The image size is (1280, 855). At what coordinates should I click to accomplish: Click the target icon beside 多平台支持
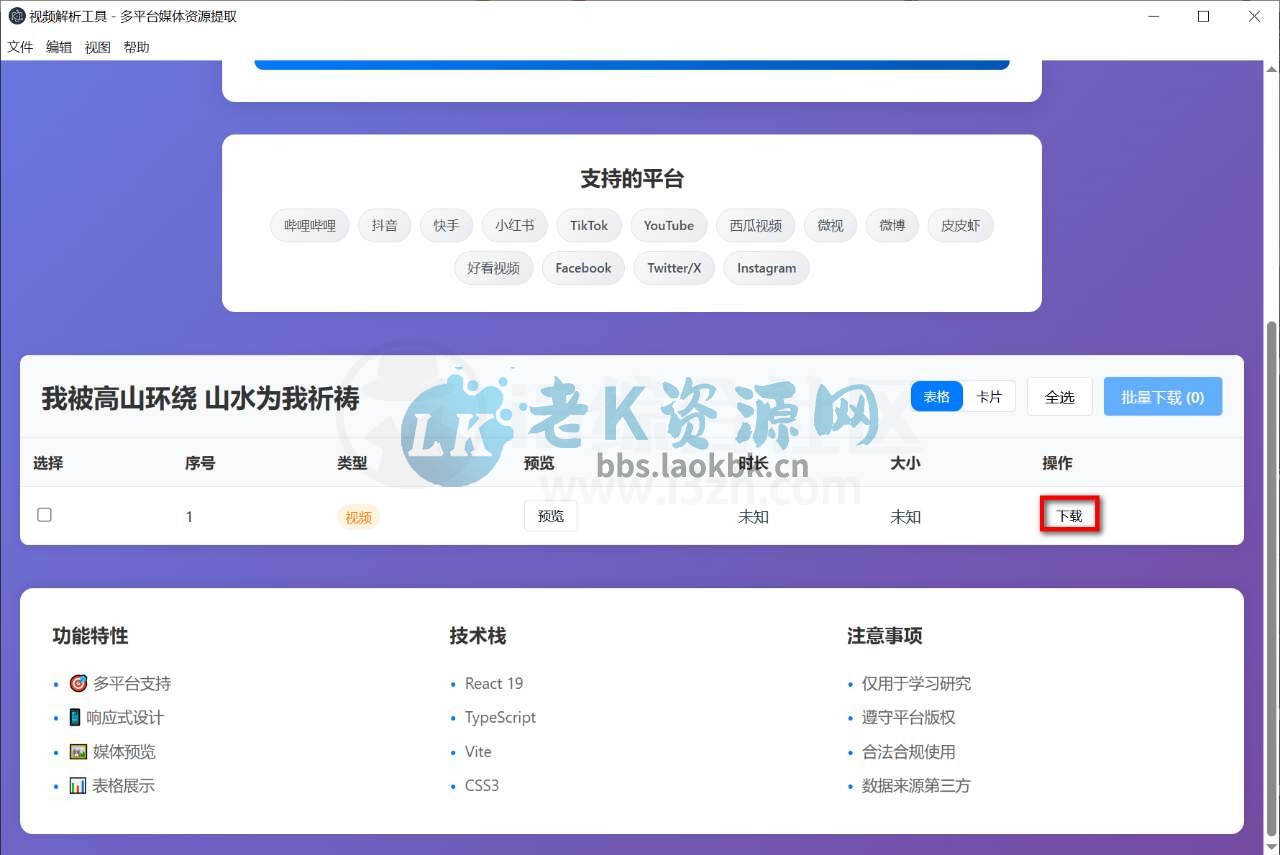tap(78, 683)
